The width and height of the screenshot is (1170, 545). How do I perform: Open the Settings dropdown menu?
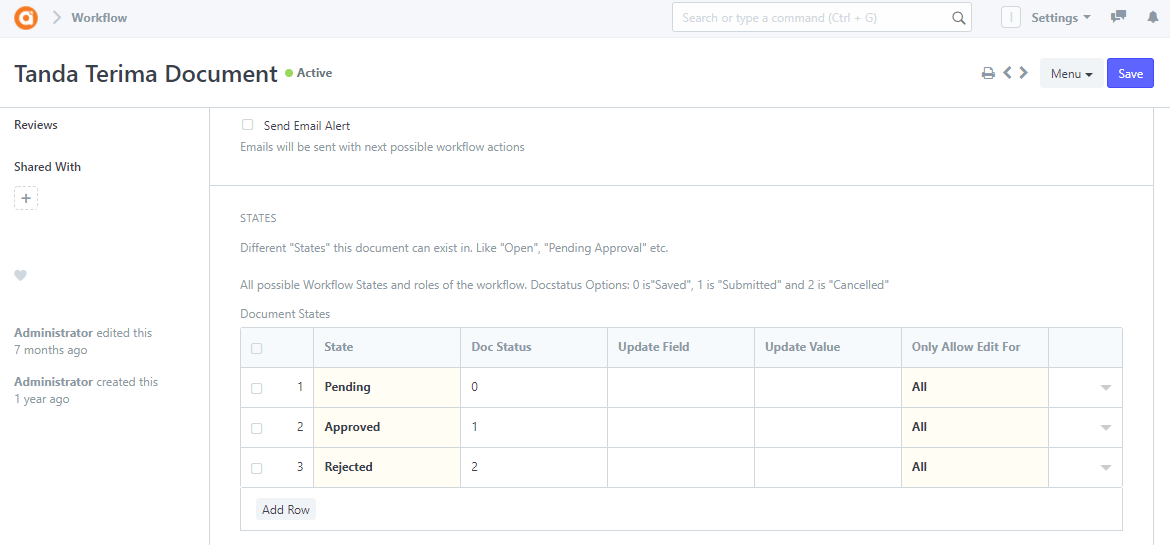tap(1060, 18)
